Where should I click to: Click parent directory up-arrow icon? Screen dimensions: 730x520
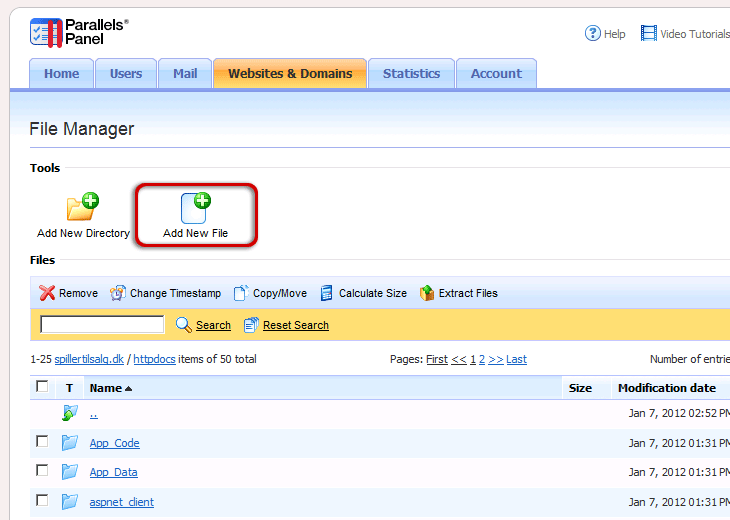point(70,413)
